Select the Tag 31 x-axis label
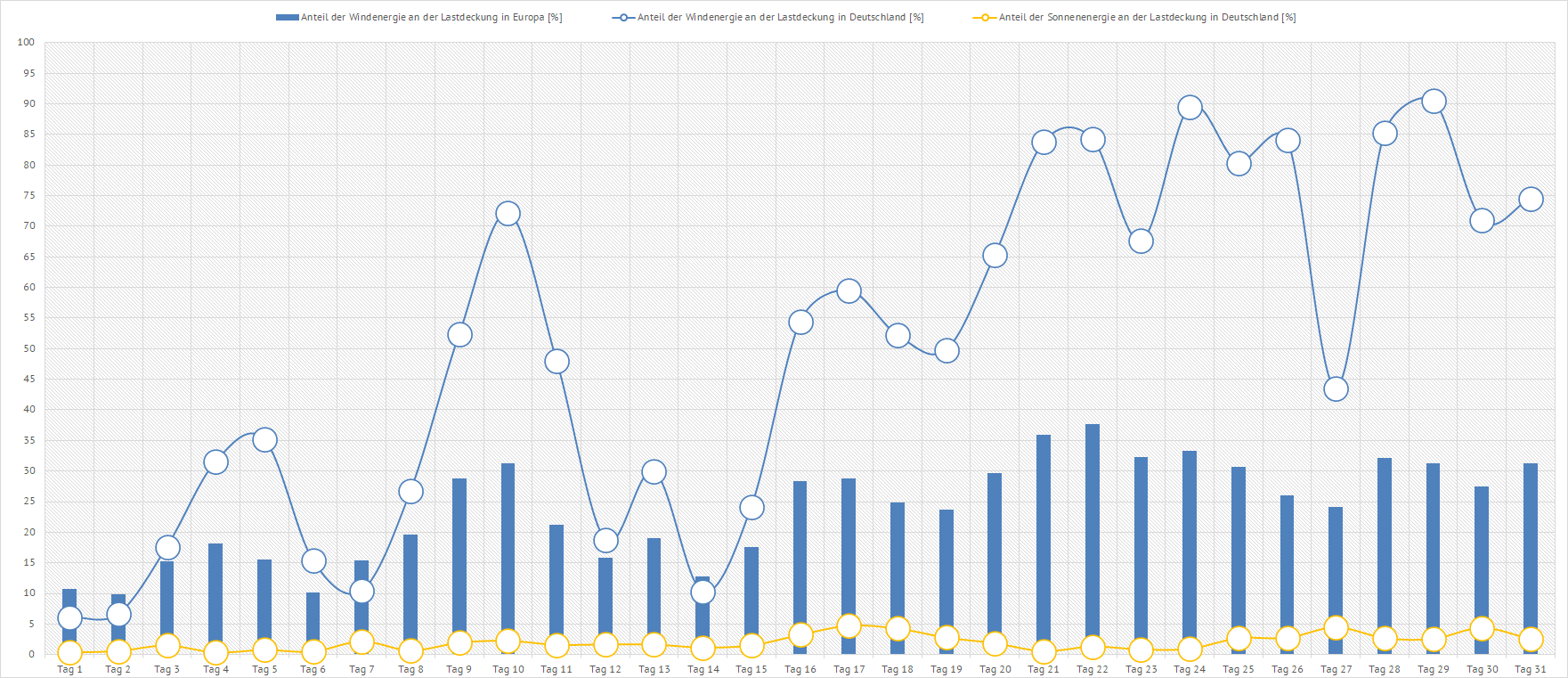 coord(1530,669)
